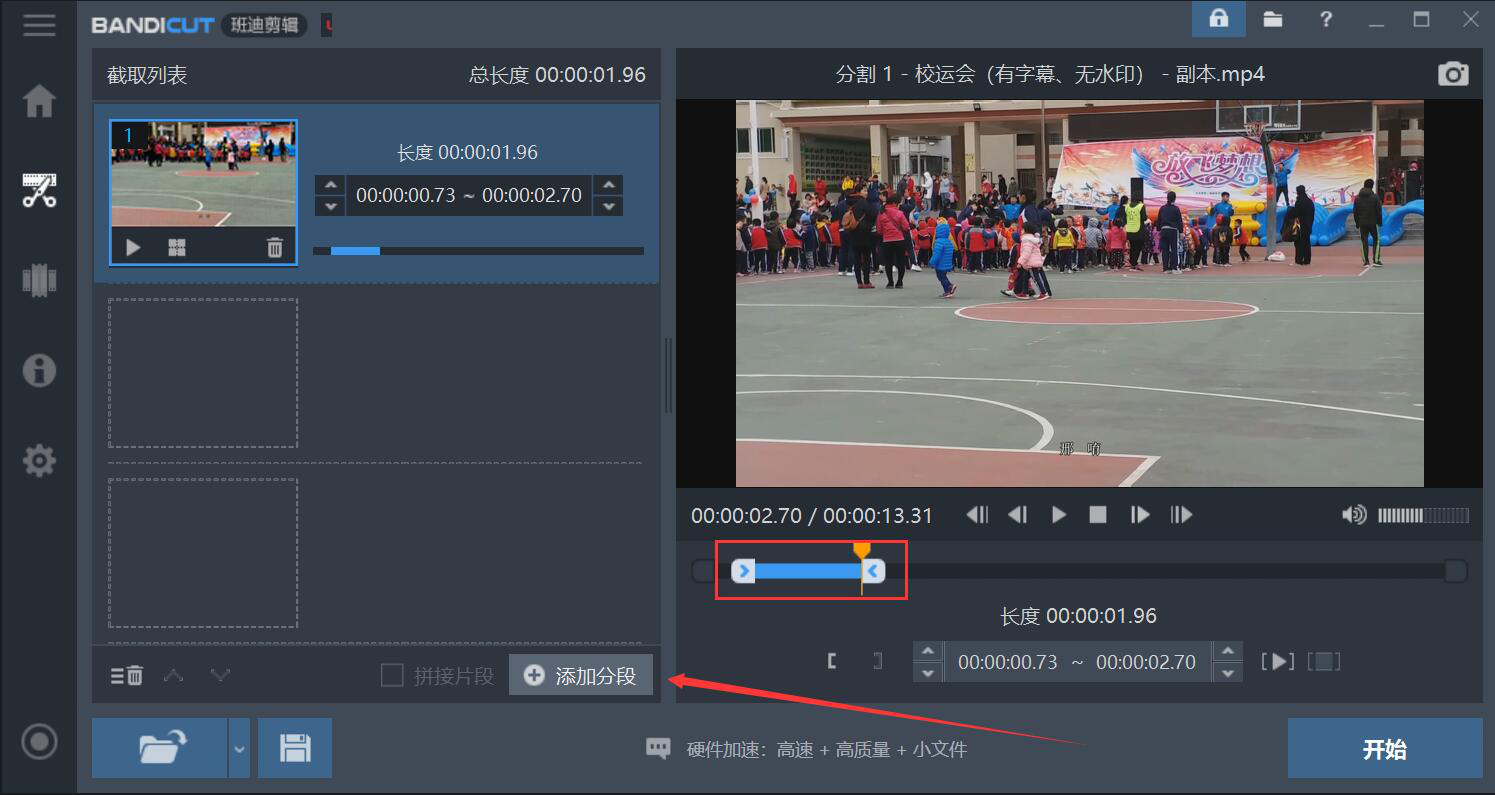Open the hamburger menu
The width and height of the screenshot is (1495, 795).
39,24
